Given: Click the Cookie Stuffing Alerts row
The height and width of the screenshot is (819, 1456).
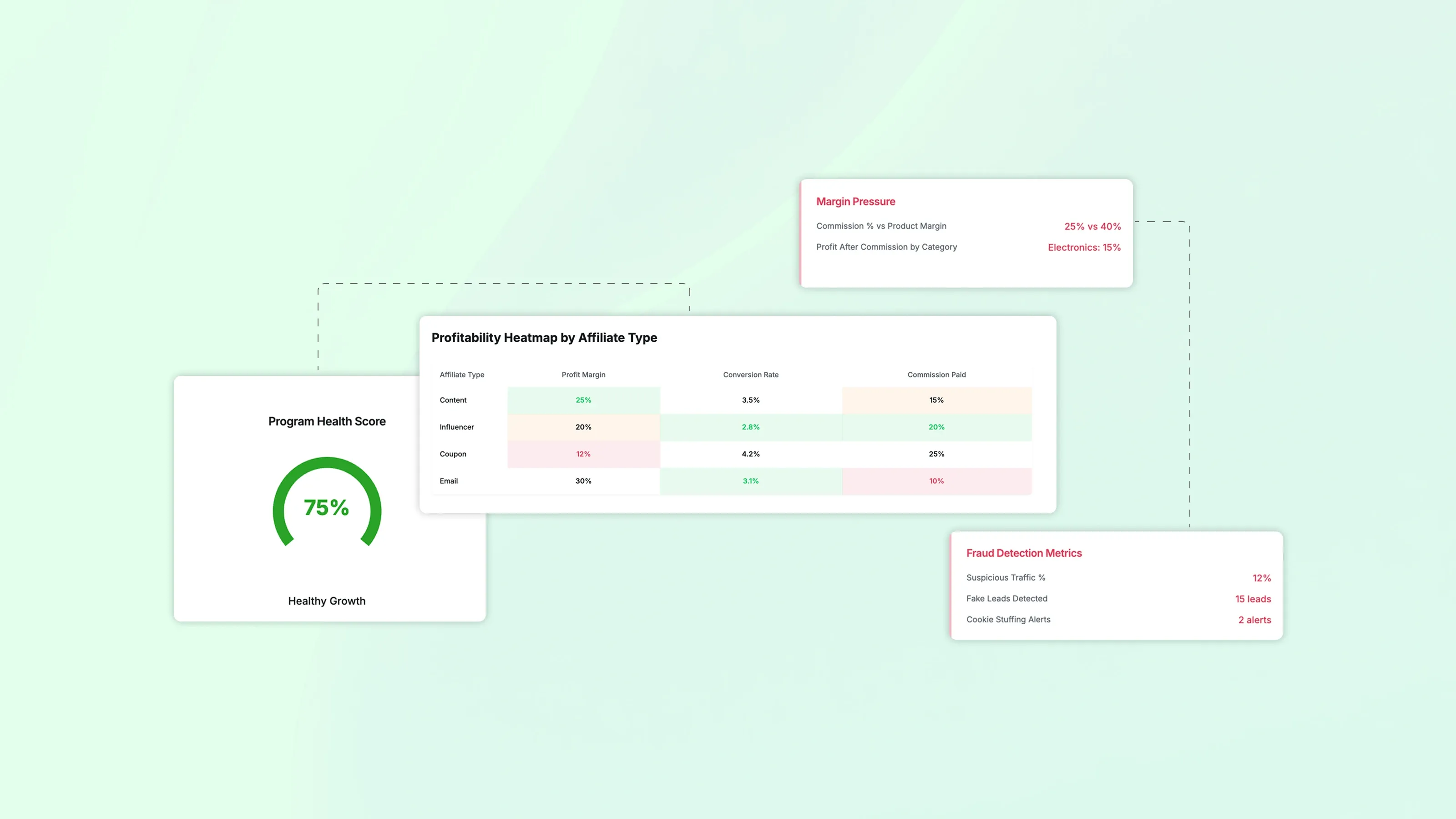Looking at the screenshot, I should (1008, 619).
